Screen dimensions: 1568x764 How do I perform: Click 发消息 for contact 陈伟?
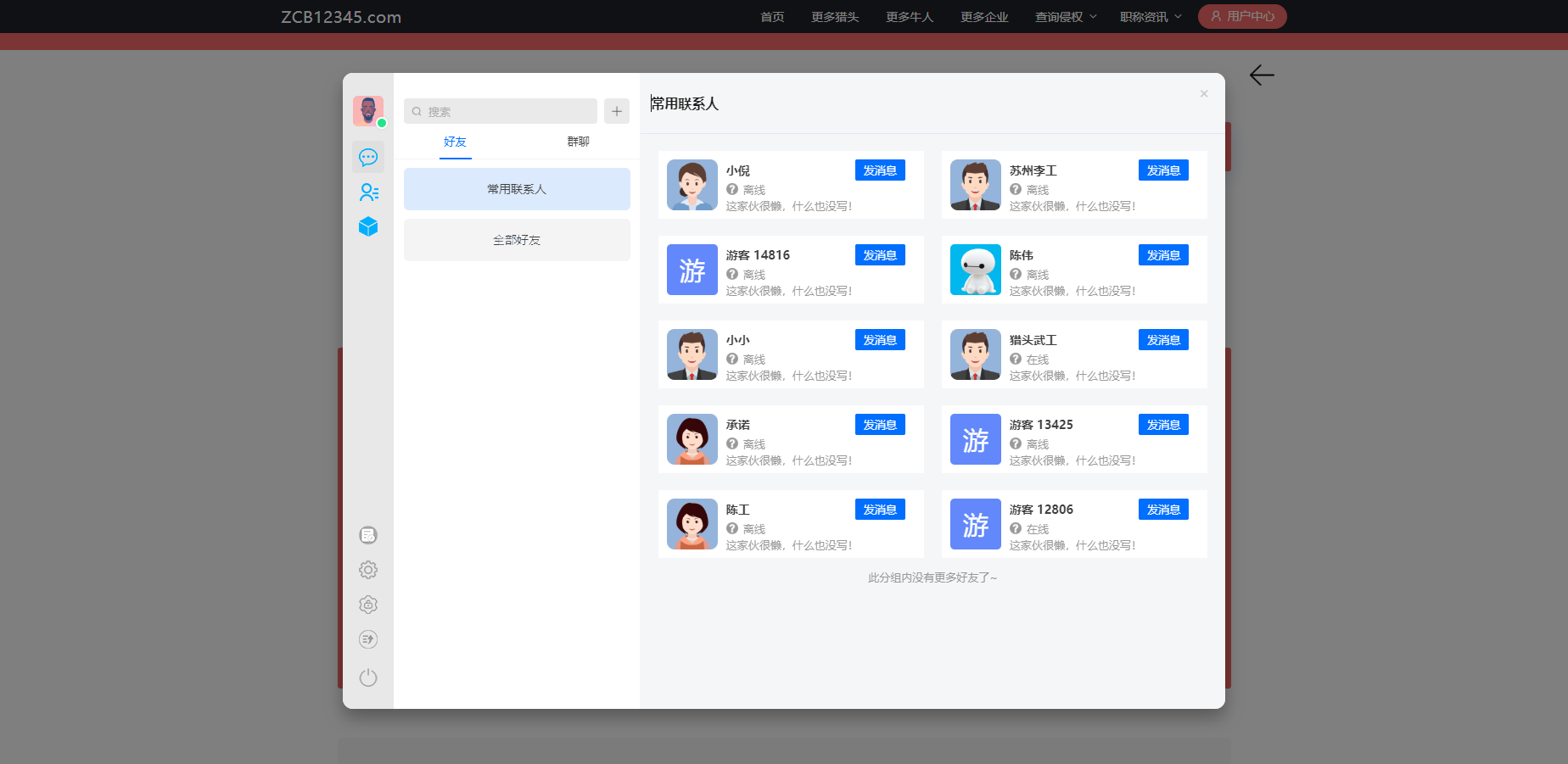click(1163, 255)
